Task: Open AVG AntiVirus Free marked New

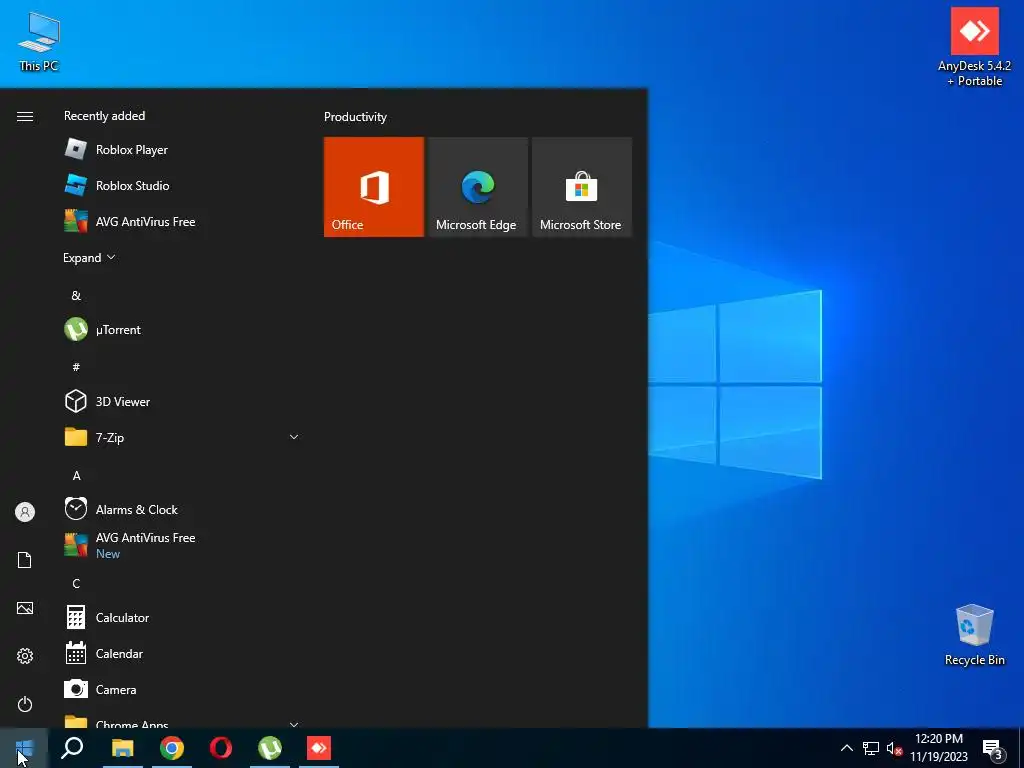Action: tap(182, 545)
